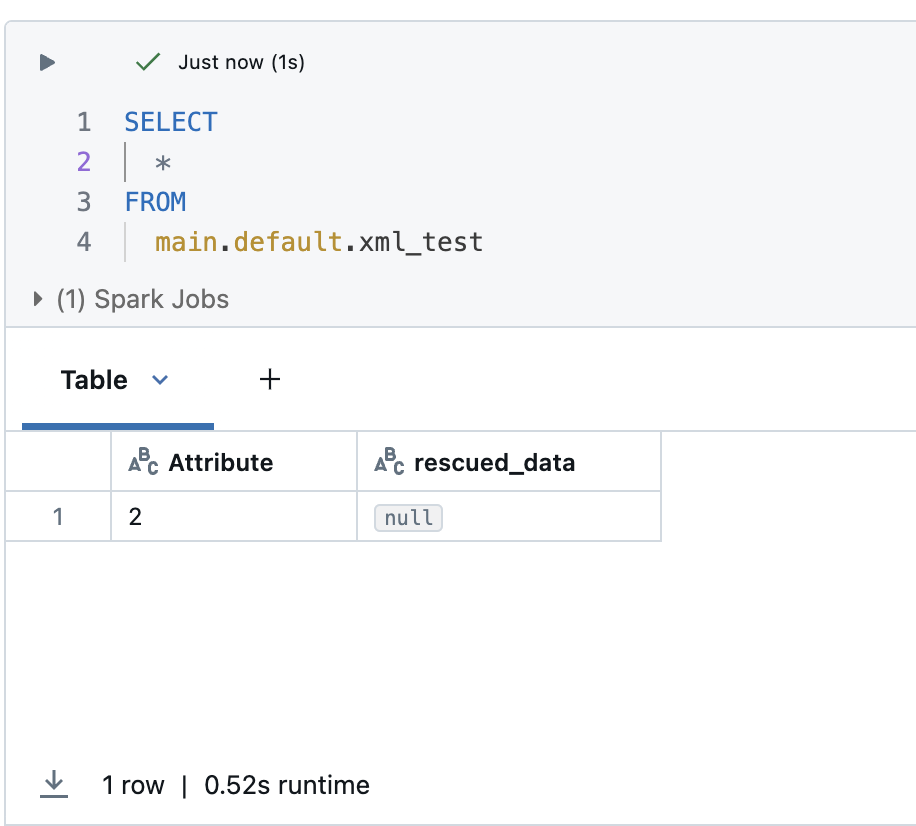The height and width of the screenshot is (826, 916).
Task: Click the green checkmark execution status icon
Action: (147, 61)
